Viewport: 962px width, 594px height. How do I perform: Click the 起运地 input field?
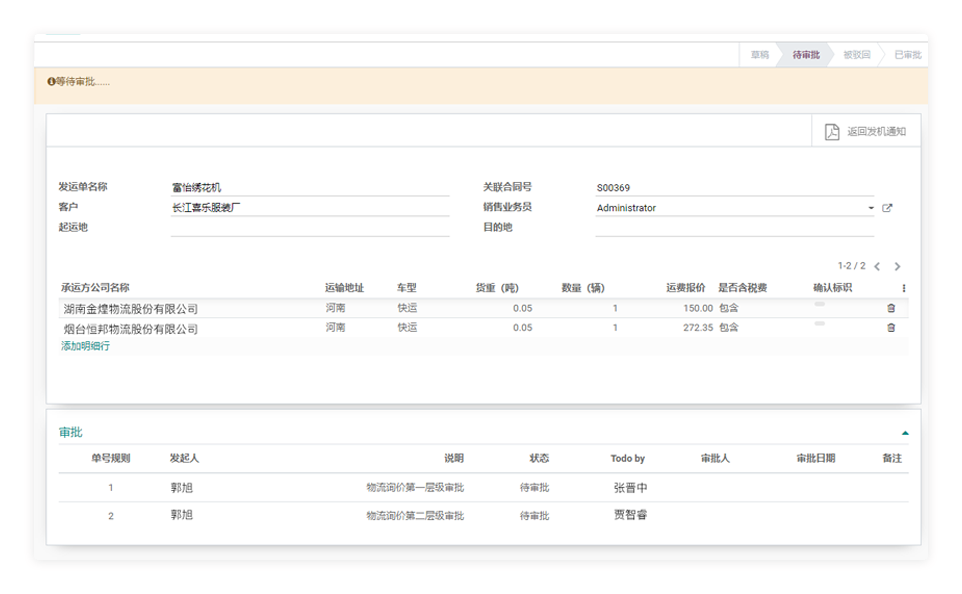coord(310,228)
